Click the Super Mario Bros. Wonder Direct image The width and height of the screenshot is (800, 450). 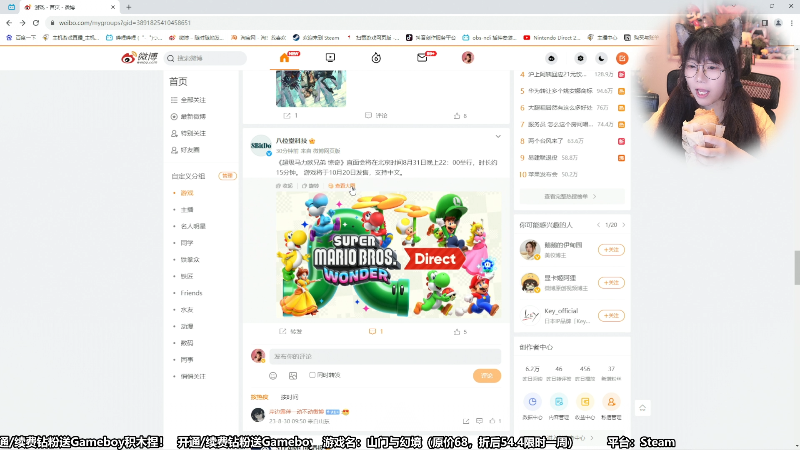pyautogui.click(x=388, y=255)
